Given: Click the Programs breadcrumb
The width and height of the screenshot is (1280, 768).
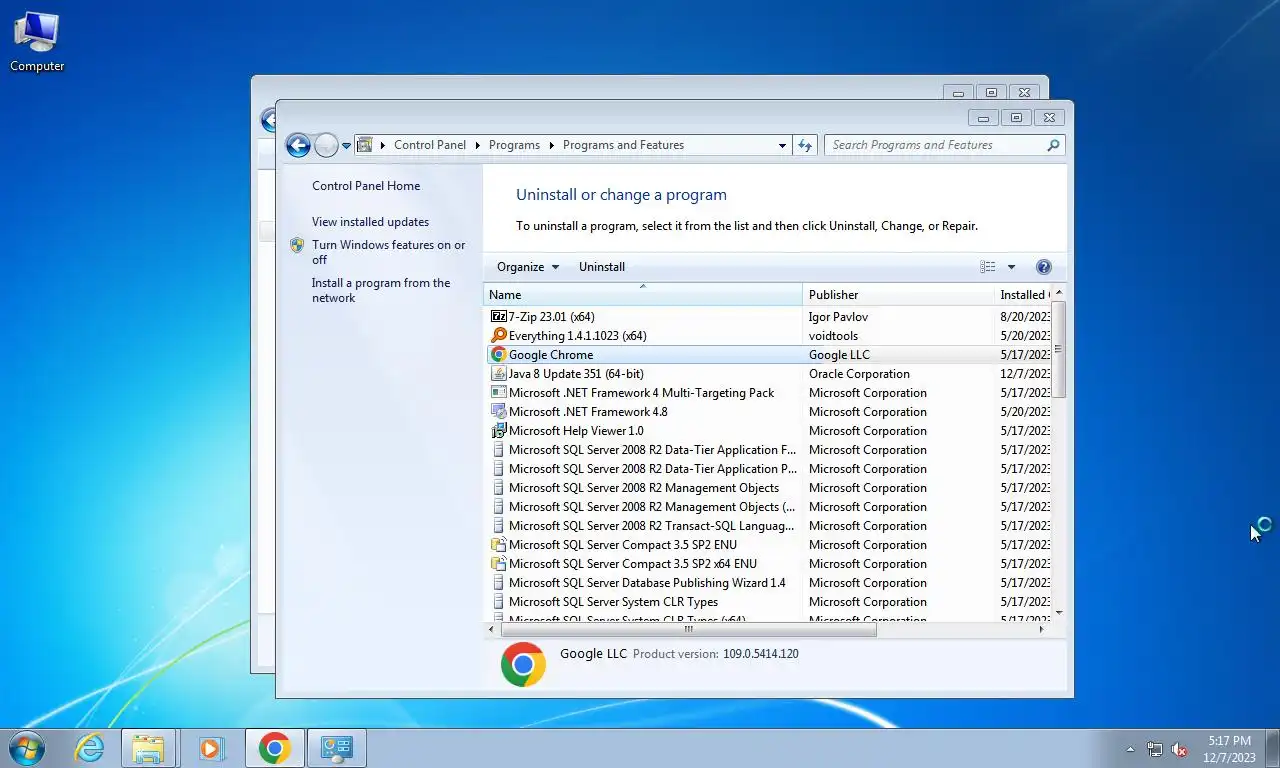Looking at the screenshot, I should [514, 145].
